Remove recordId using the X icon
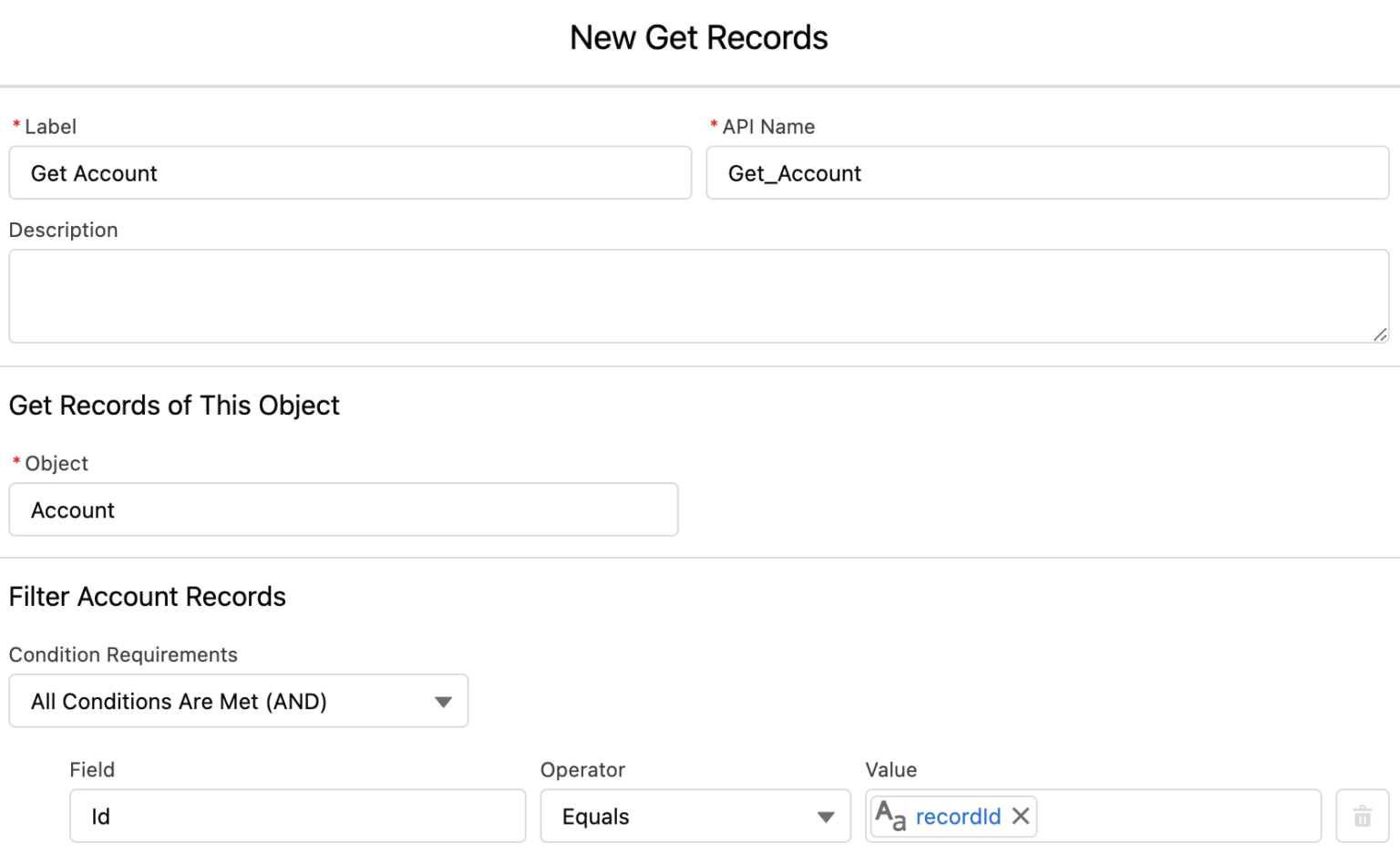Viewport: 1400px width, 853px height. tap(1020, 817)
